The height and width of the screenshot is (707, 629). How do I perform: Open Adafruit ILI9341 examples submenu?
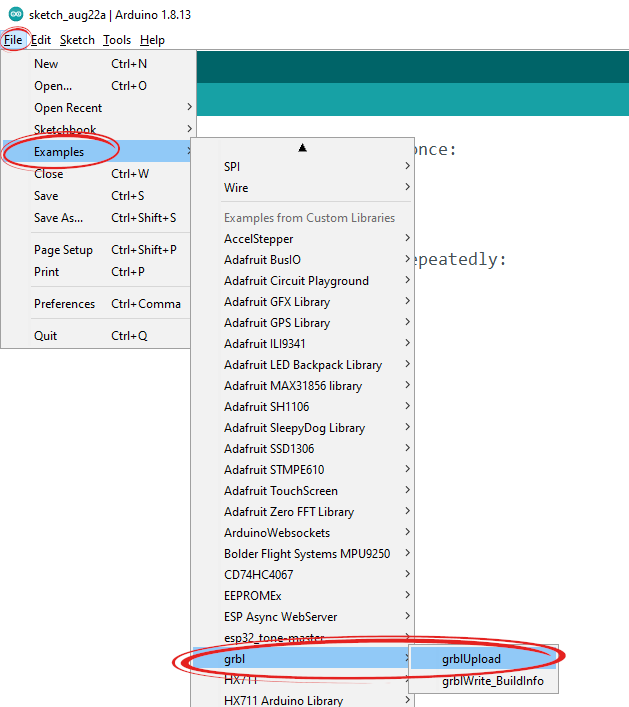[303, 344]
